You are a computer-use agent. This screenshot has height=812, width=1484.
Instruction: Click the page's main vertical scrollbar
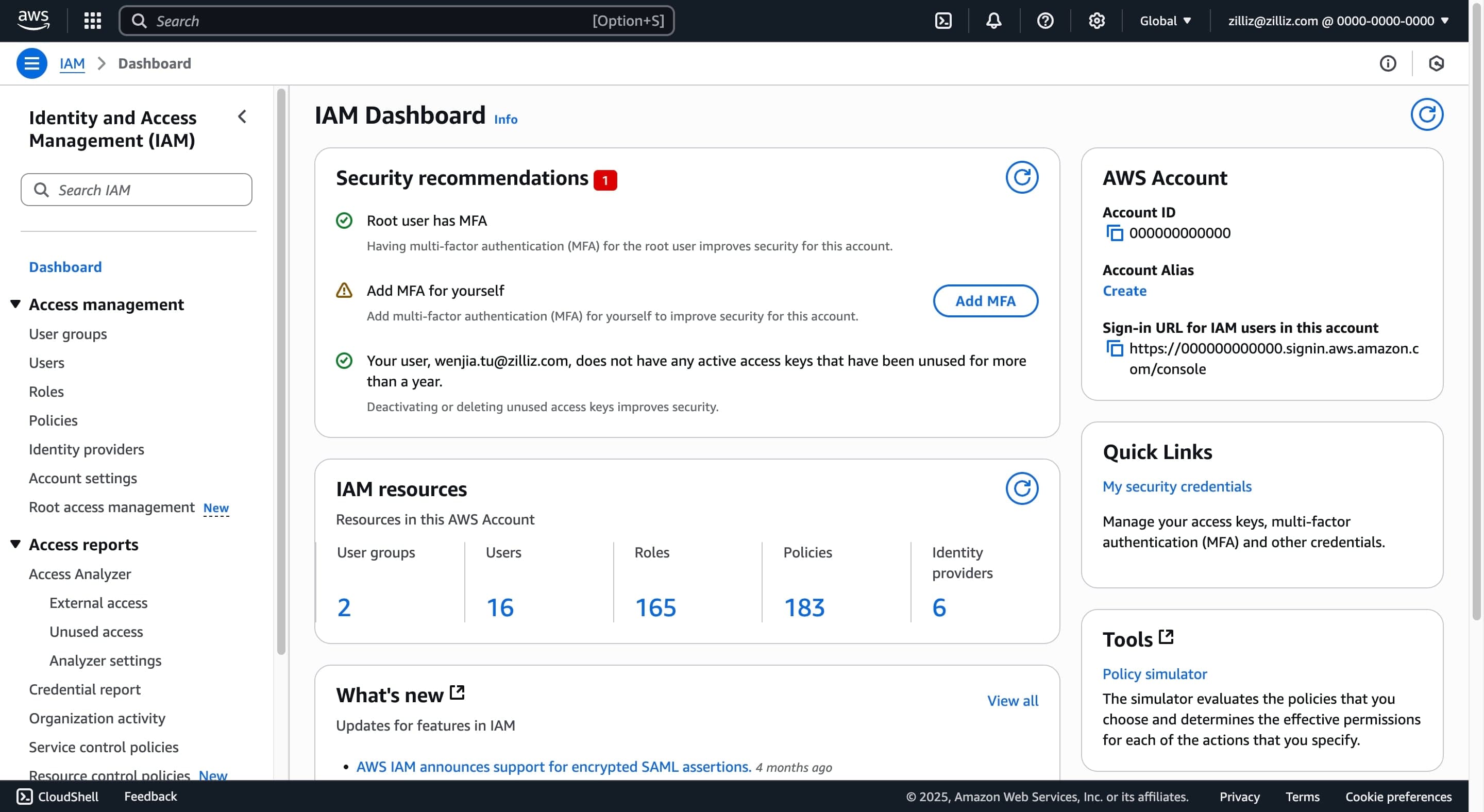pos(1476,311)
